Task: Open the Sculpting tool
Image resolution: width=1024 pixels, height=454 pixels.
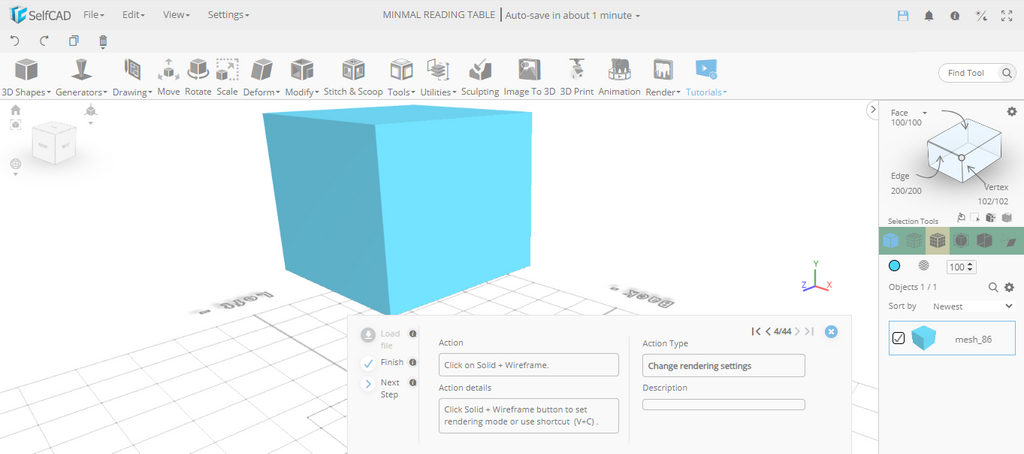Action: point(480,77)
